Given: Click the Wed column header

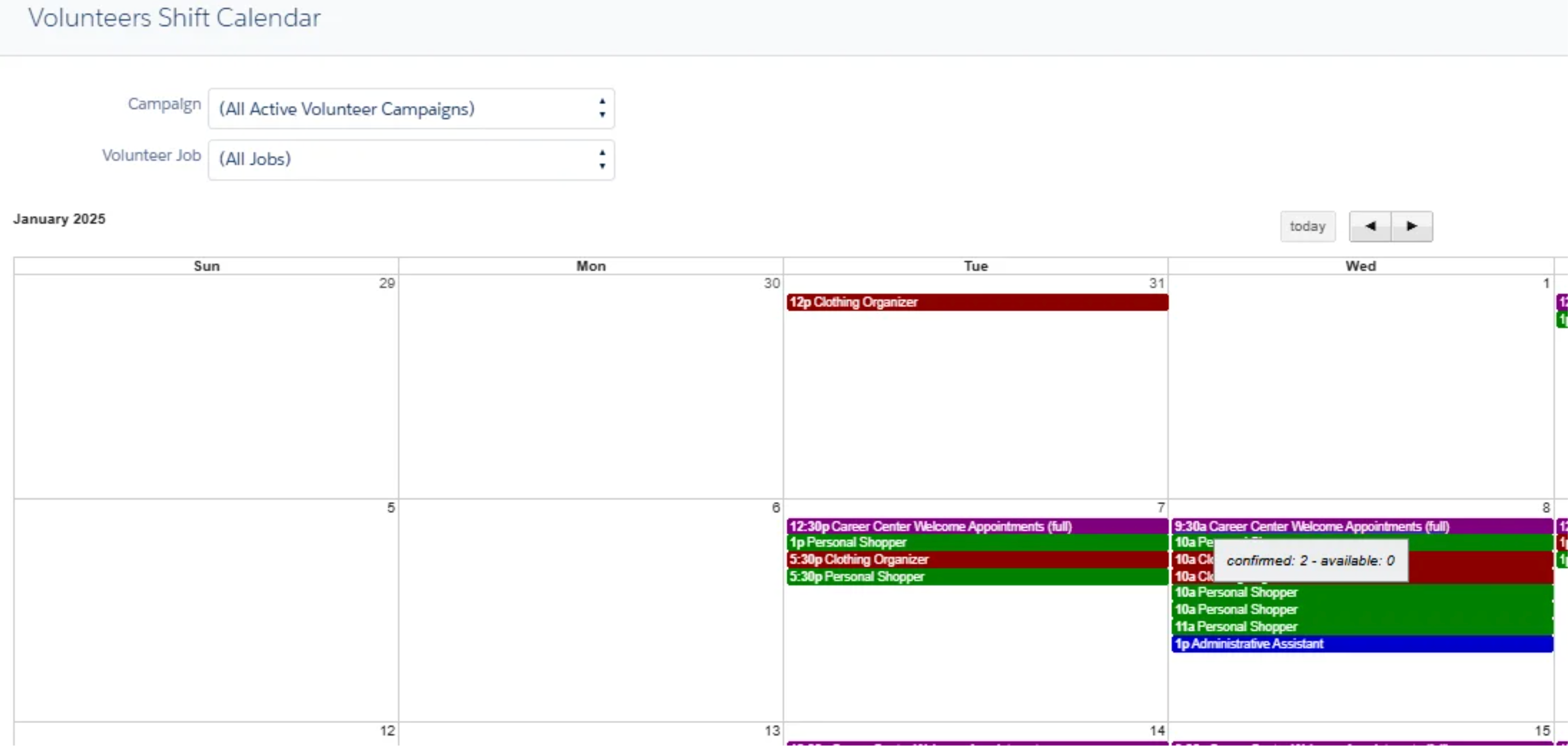Looking at the screenshot, I should (x=1361, y=266).
